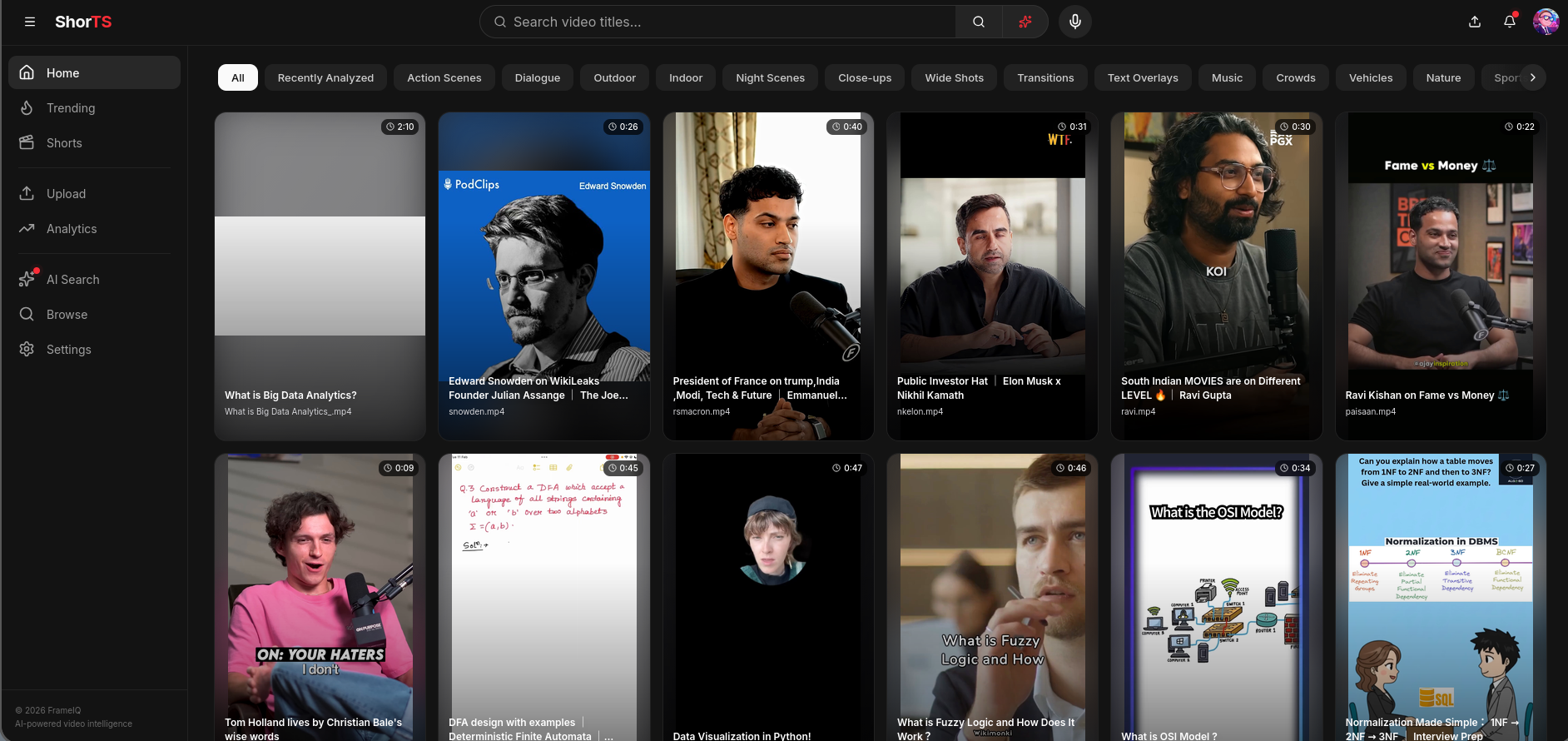Filter by Outdoor

tap(615, 77)
